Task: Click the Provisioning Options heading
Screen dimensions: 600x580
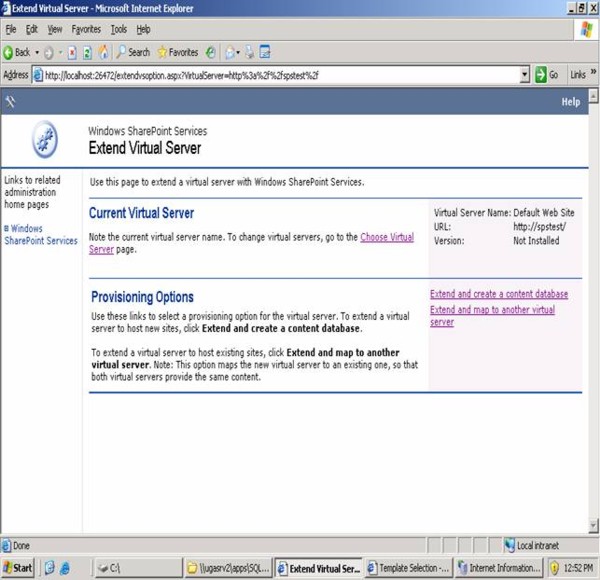Action: [x=142, y=297]
